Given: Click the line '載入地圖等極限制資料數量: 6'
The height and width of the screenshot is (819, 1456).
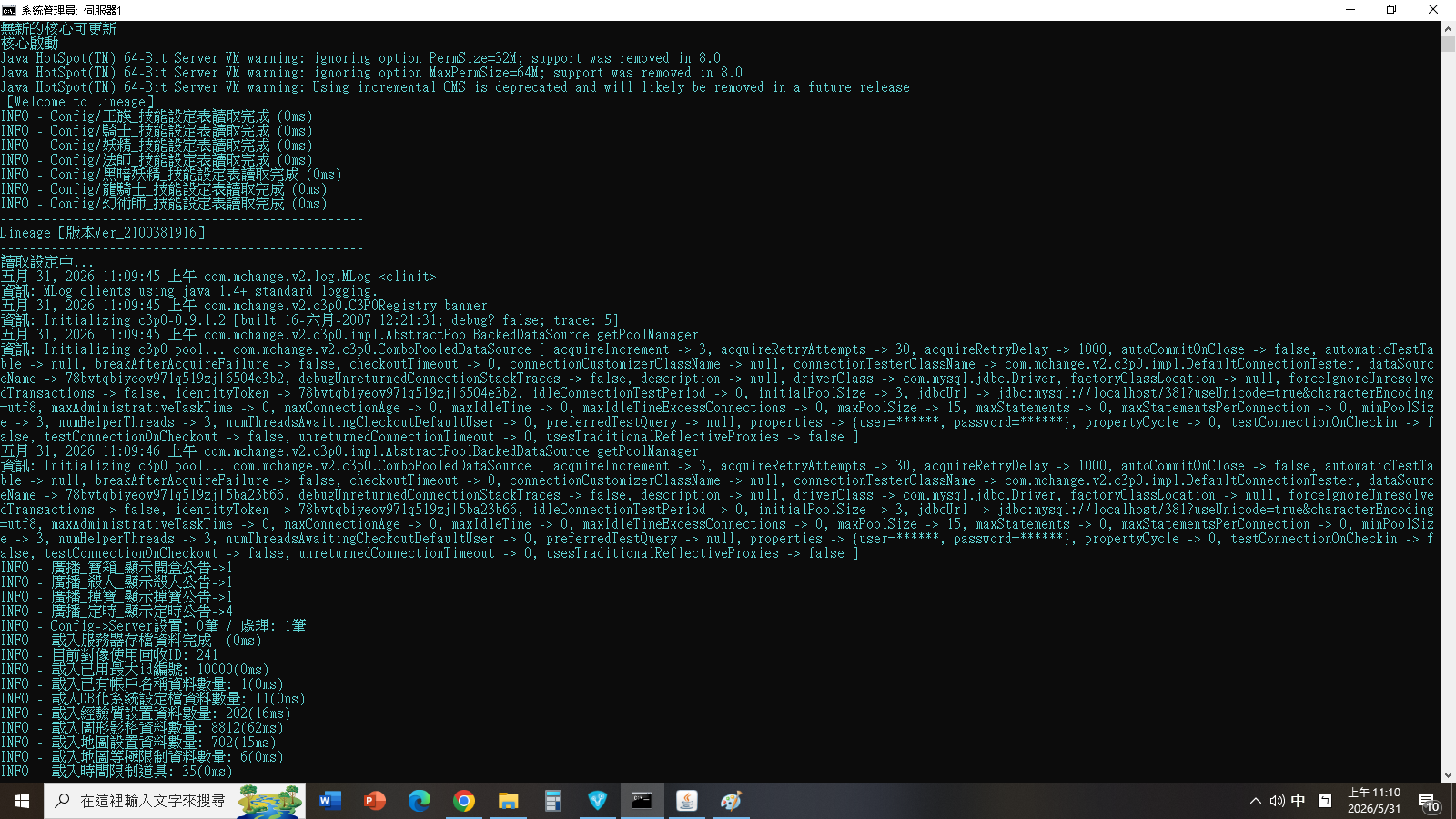Looking at the screenshot, I should point(142,757).
